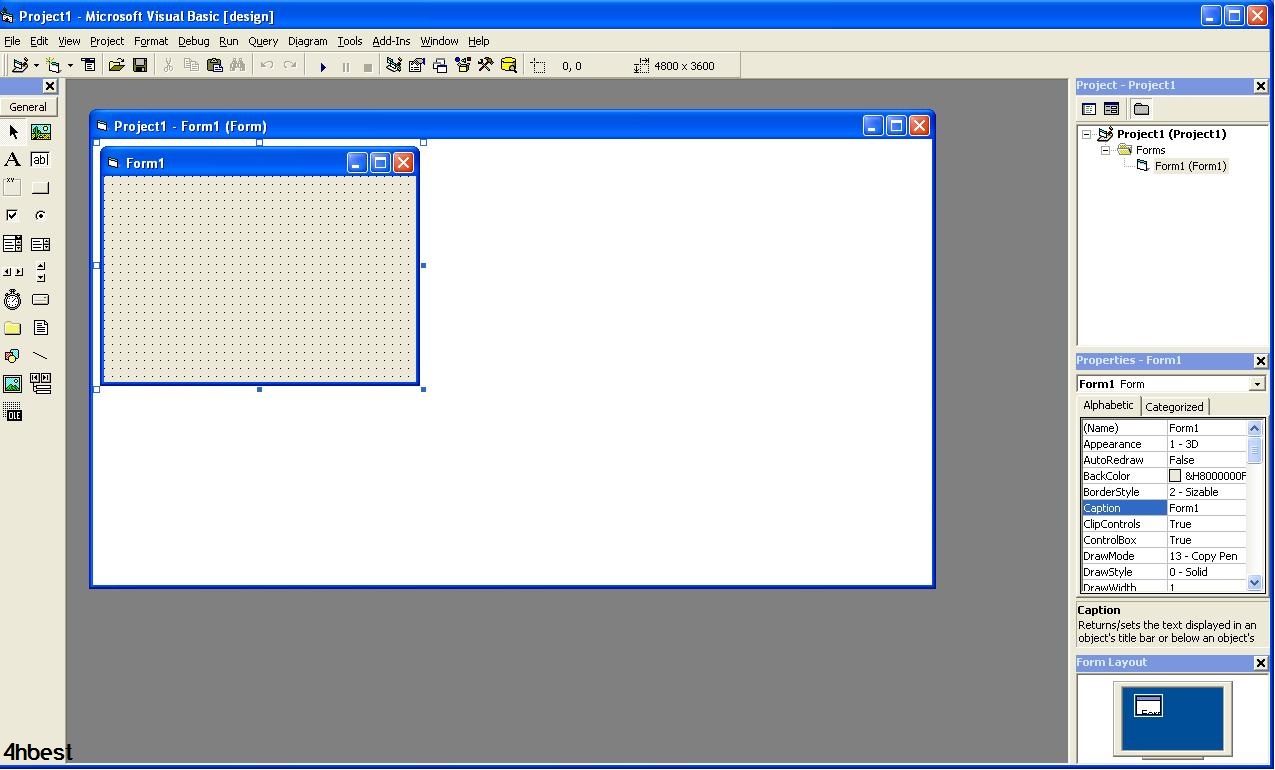This screenshot has height=770, width=1275.
Task: Close the Form Layout panel
Action: point(1260,663)
